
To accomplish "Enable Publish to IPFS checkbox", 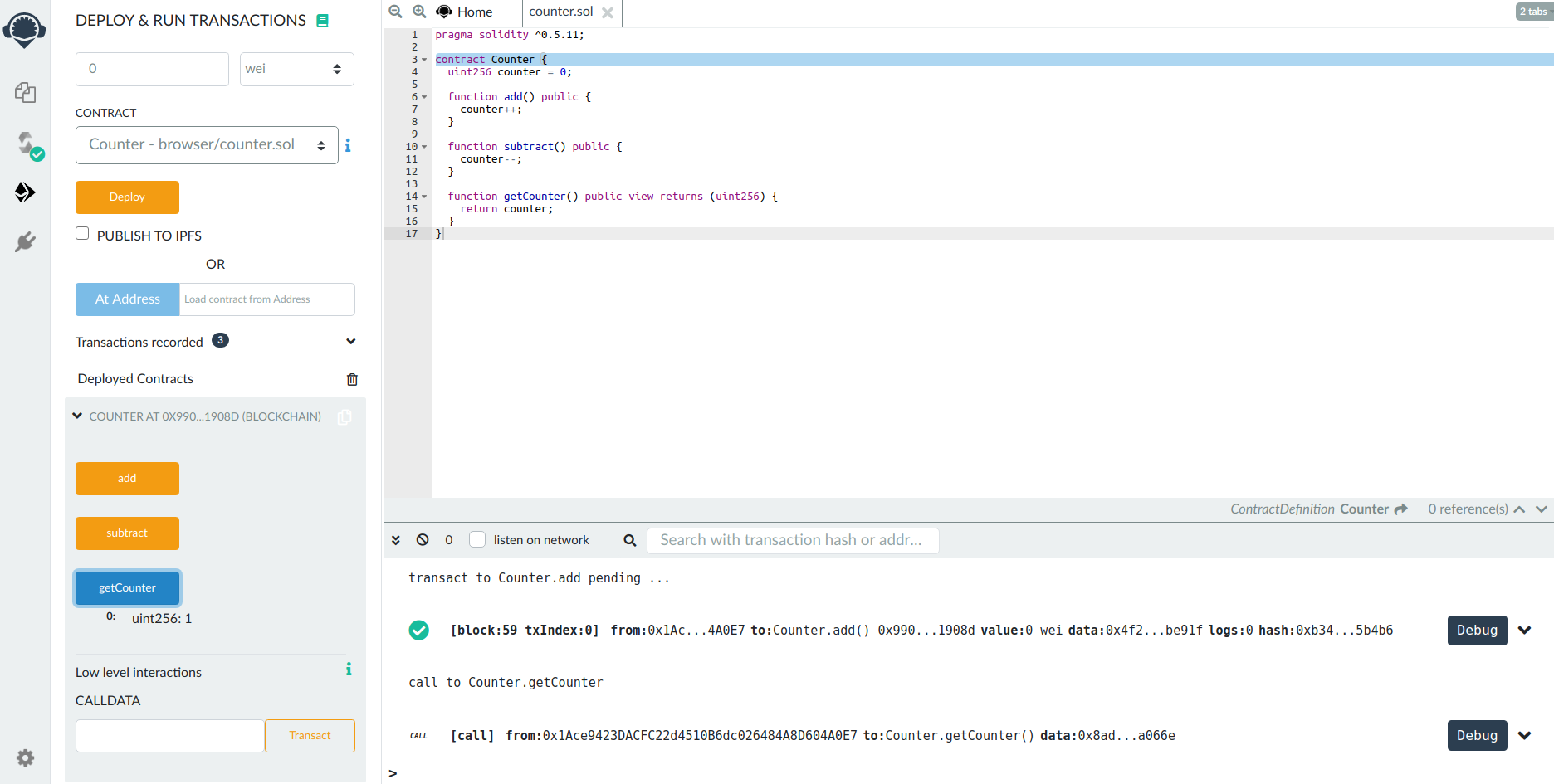I will point(82,234).
